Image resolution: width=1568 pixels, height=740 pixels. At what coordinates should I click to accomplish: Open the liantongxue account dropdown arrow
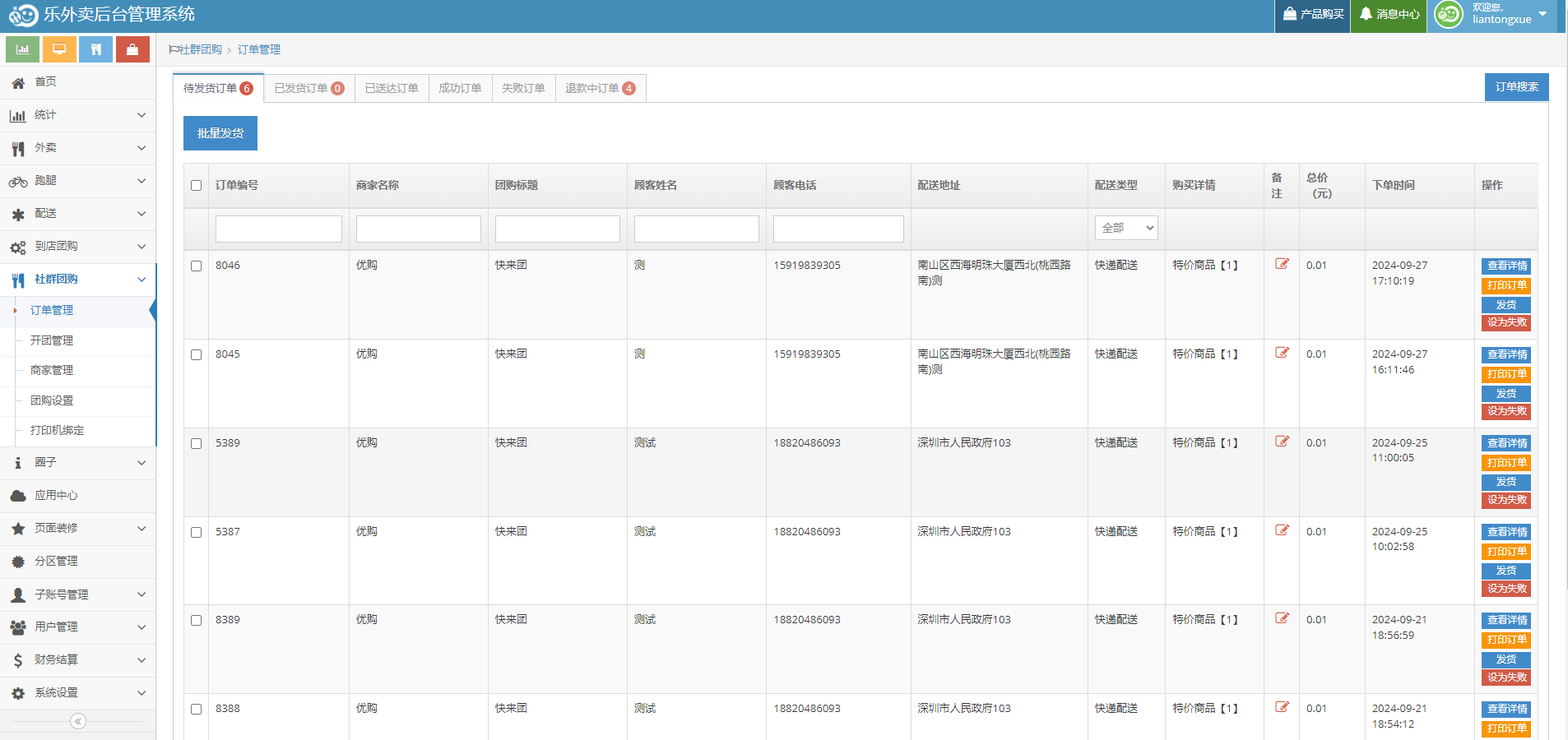[x=1542, y=14]
